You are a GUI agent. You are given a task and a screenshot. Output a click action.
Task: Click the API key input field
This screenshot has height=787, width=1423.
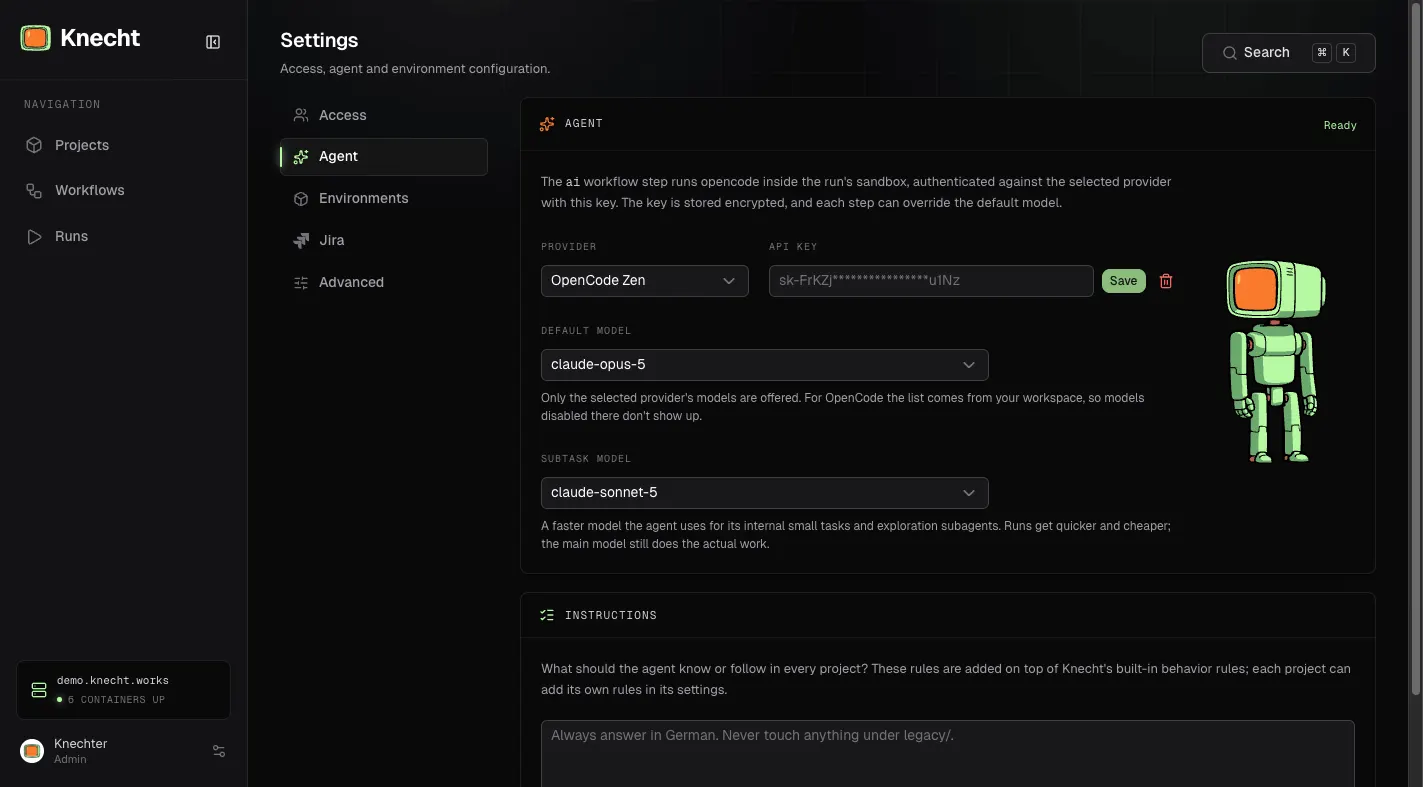pos(931,281)
